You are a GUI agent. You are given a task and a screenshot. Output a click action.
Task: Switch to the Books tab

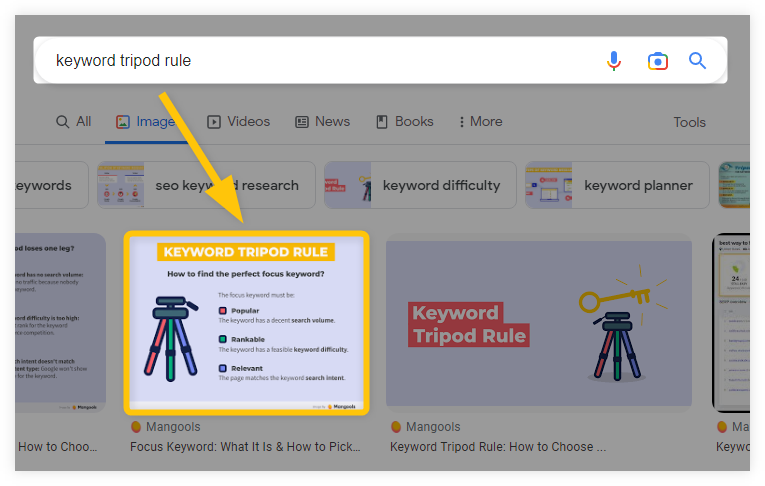(x=404, y=122)
